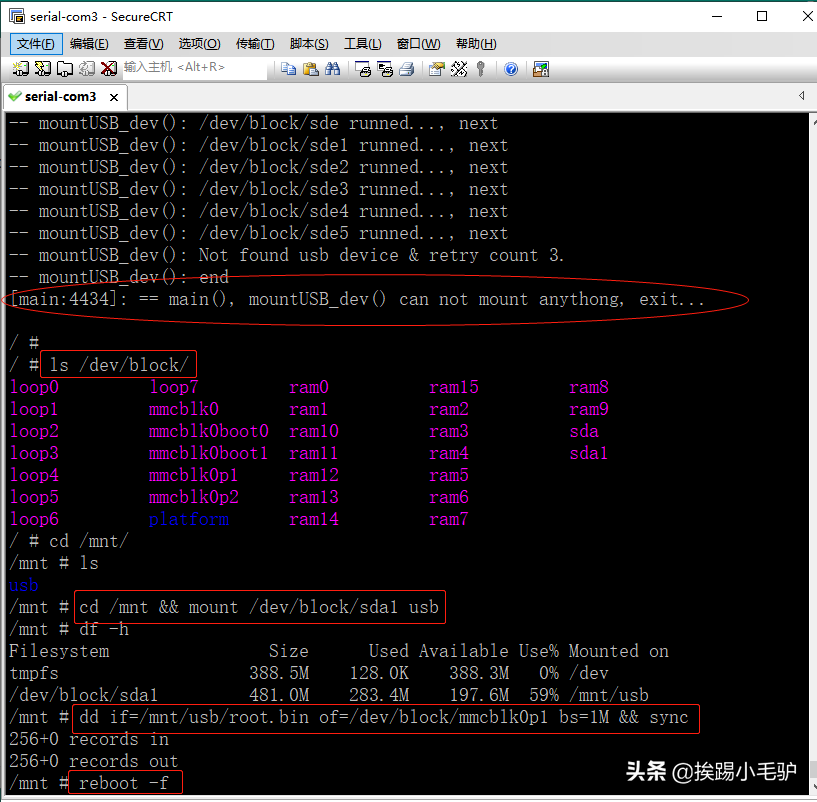Click 'Not found usb device' log line

[286, 255]
